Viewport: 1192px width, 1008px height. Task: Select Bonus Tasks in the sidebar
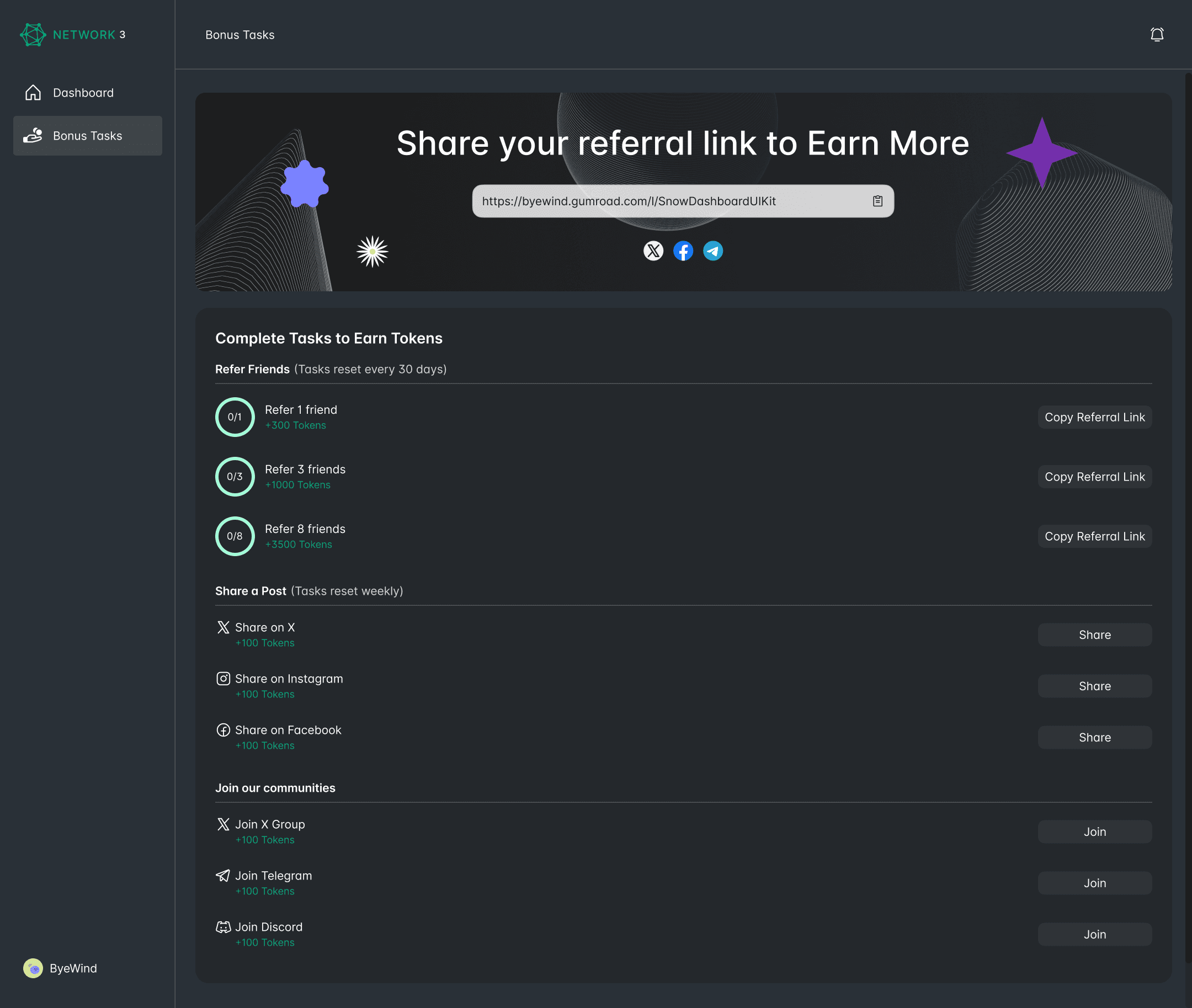(87, 136)
